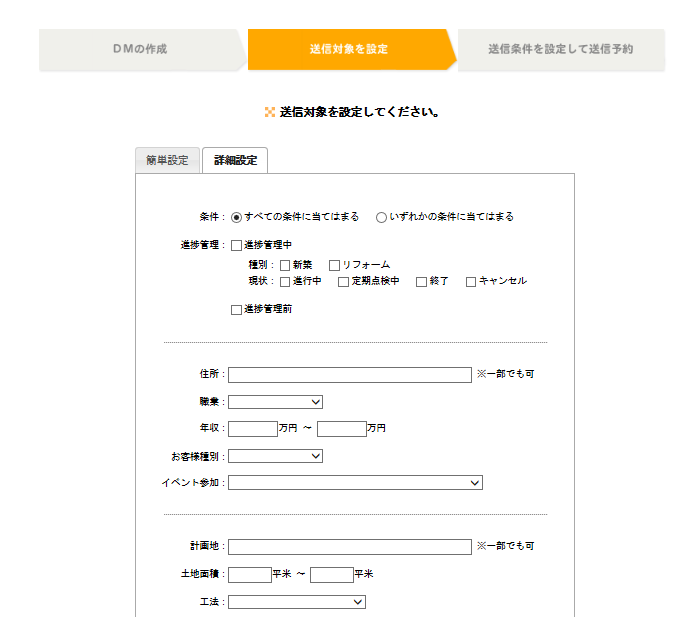The image size is (700, 617).
Task: Enable the 進行中 status checkbox
Action: (285, 282)
